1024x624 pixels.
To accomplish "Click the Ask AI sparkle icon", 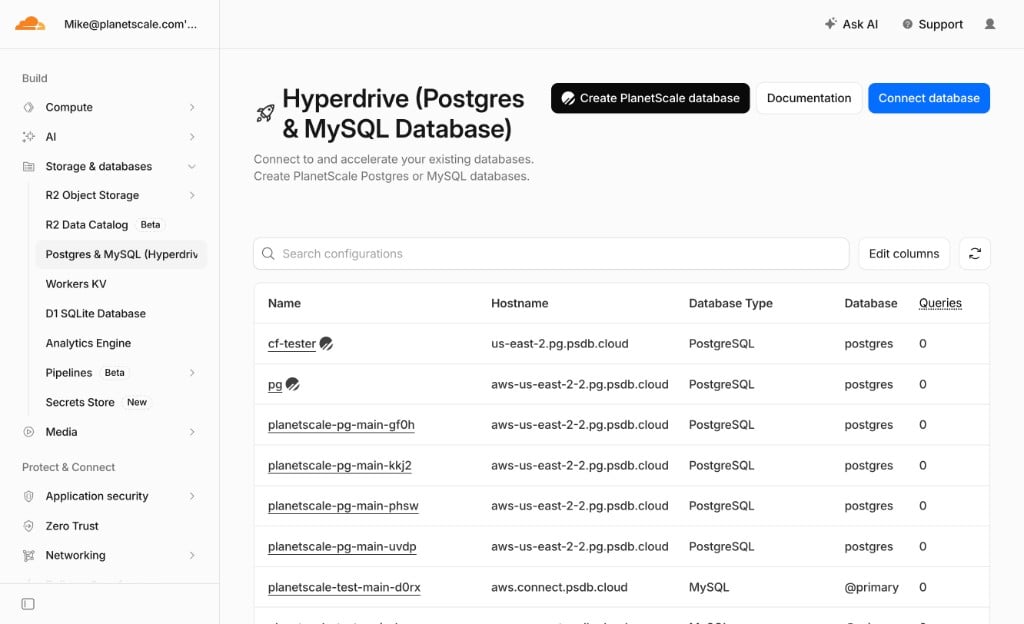I will pyautogui.click(x=830, y=23).
